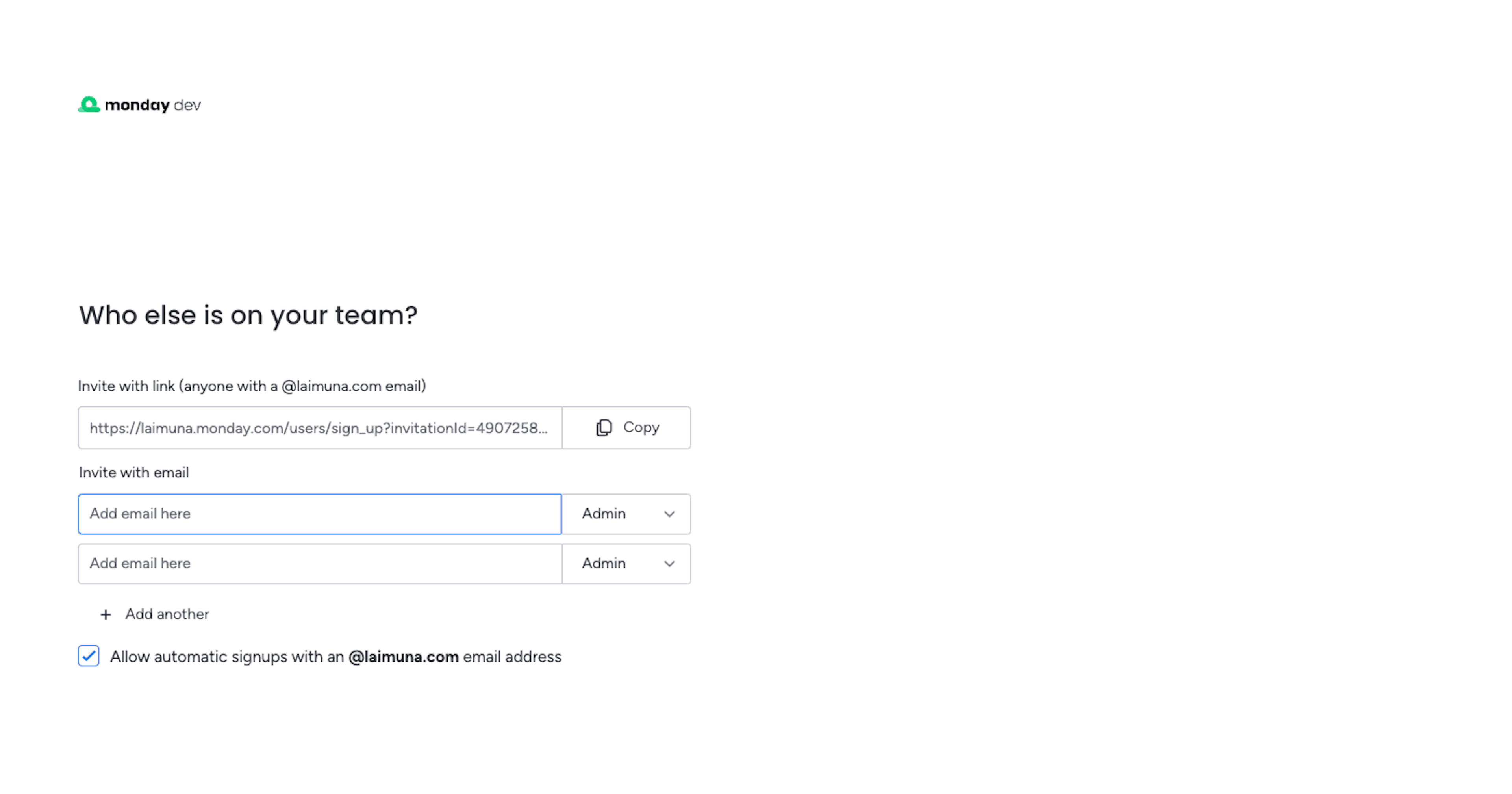Focus the first 'Add email here' field
1512x794 pixels.
click(x=319, y=514)
